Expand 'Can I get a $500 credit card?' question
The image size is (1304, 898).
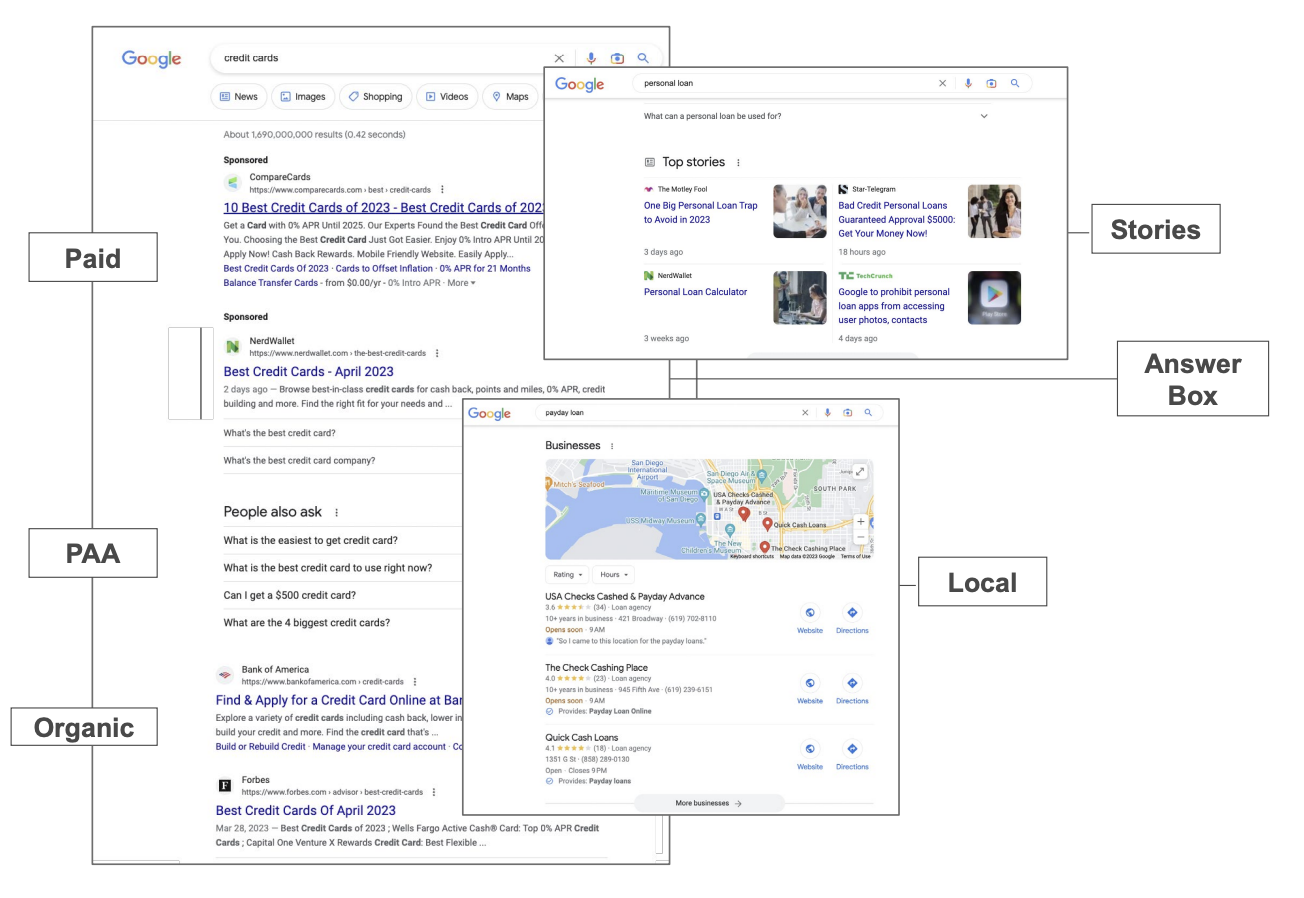tap(290, 595)
